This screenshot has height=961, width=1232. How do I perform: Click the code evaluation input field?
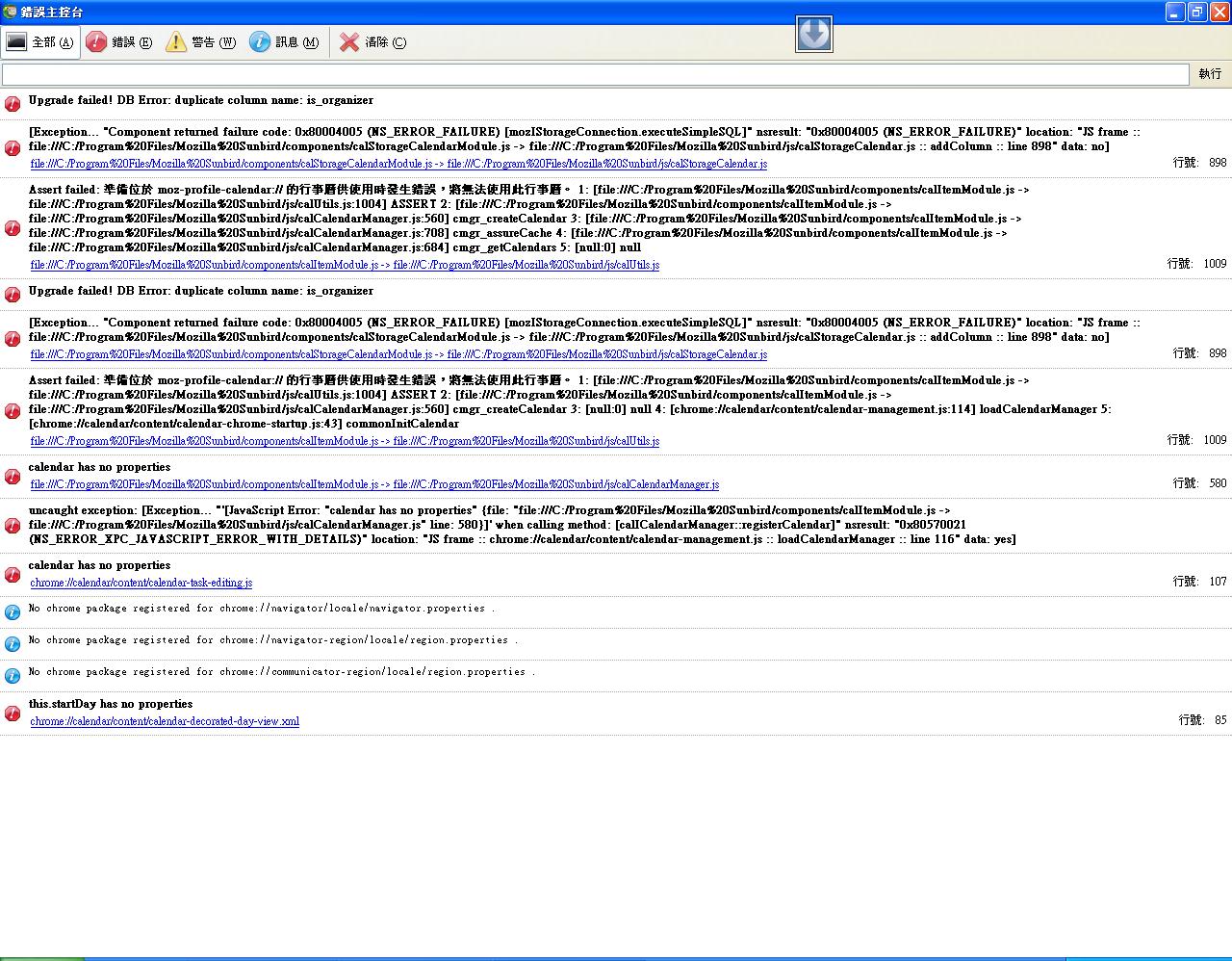click(x=595, y=74)
